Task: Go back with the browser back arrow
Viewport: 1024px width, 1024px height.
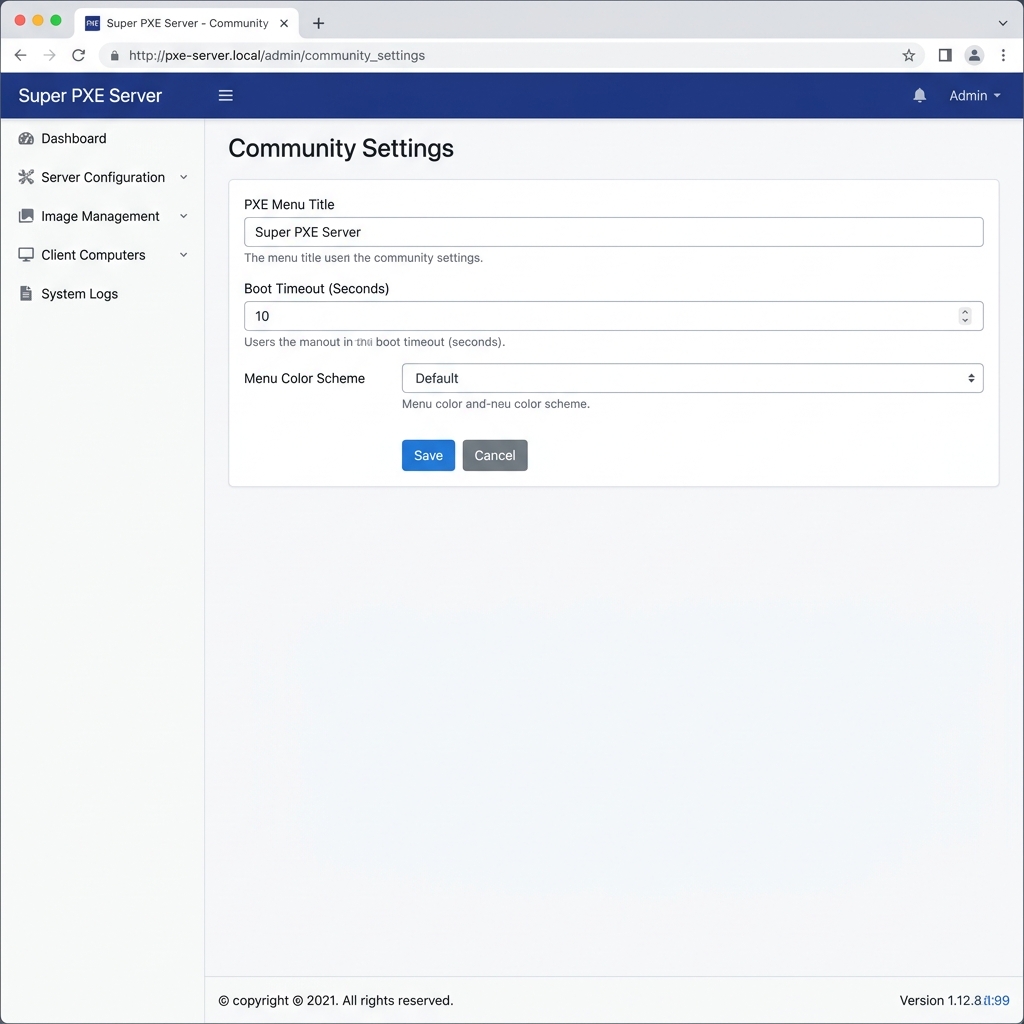Action: click(x=20, y=56)
